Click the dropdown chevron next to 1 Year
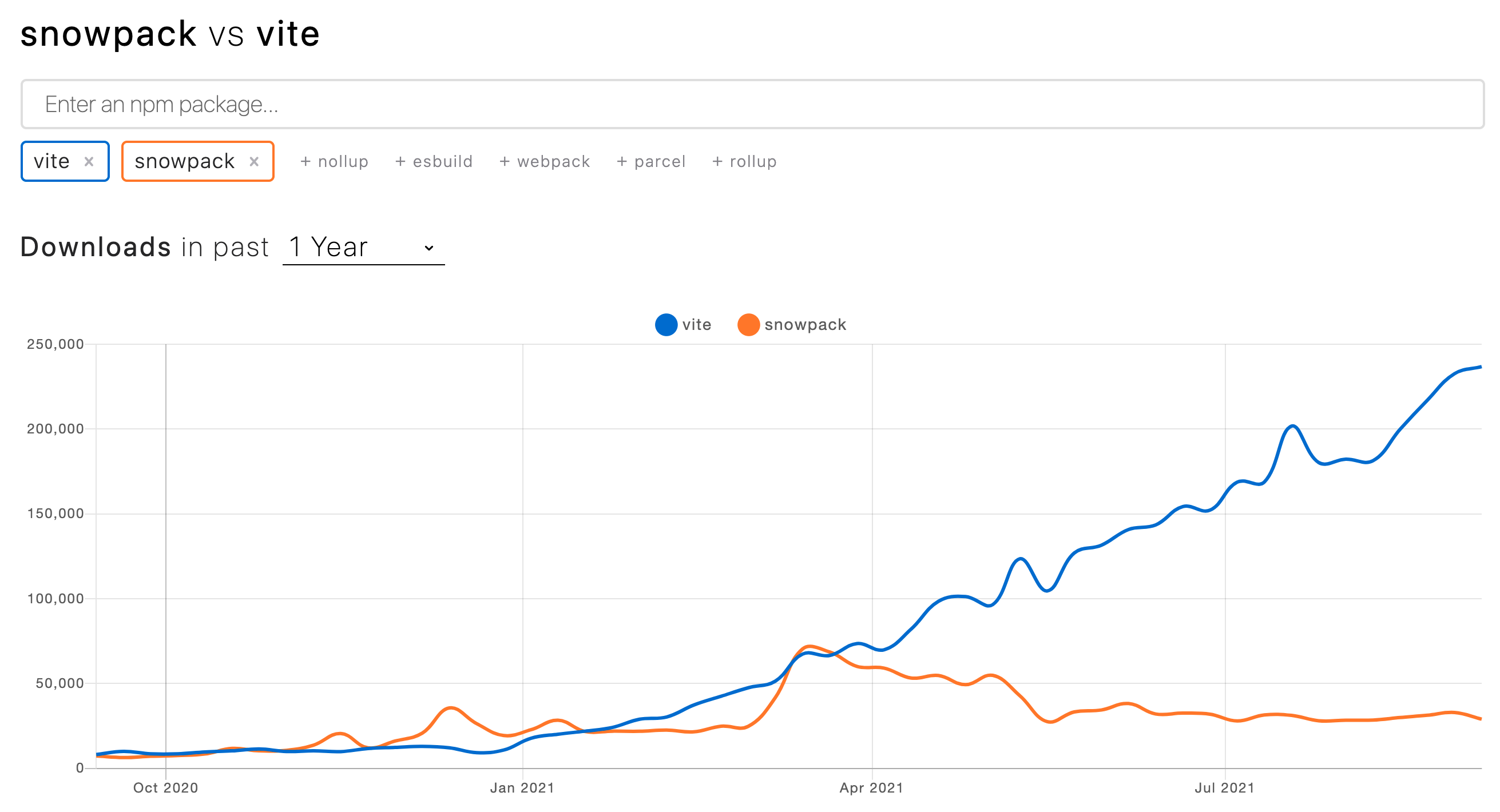Screen dimensions: 1500x812 coord(429,248)
